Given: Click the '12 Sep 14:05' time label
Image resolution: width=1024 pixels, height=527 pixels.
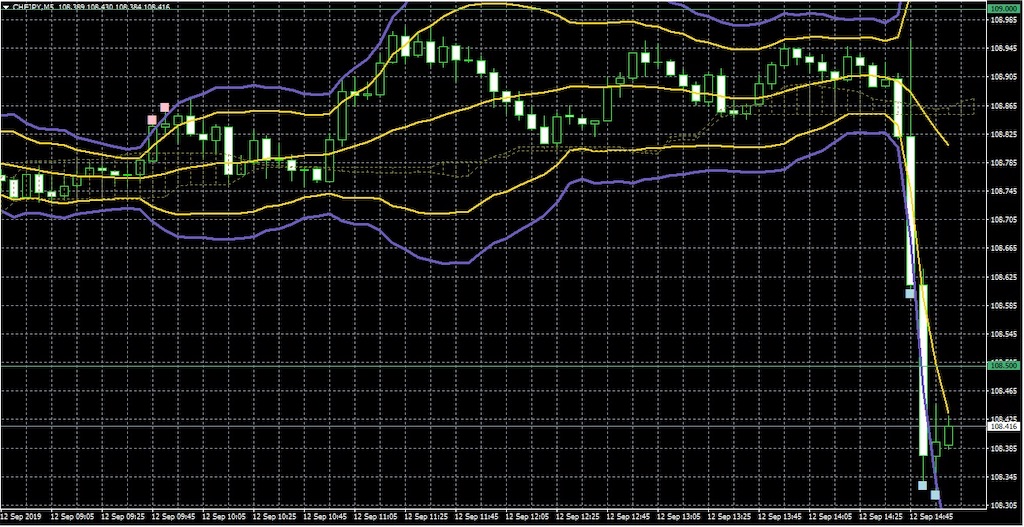Looking at the screenshot, I should [830, 516].
